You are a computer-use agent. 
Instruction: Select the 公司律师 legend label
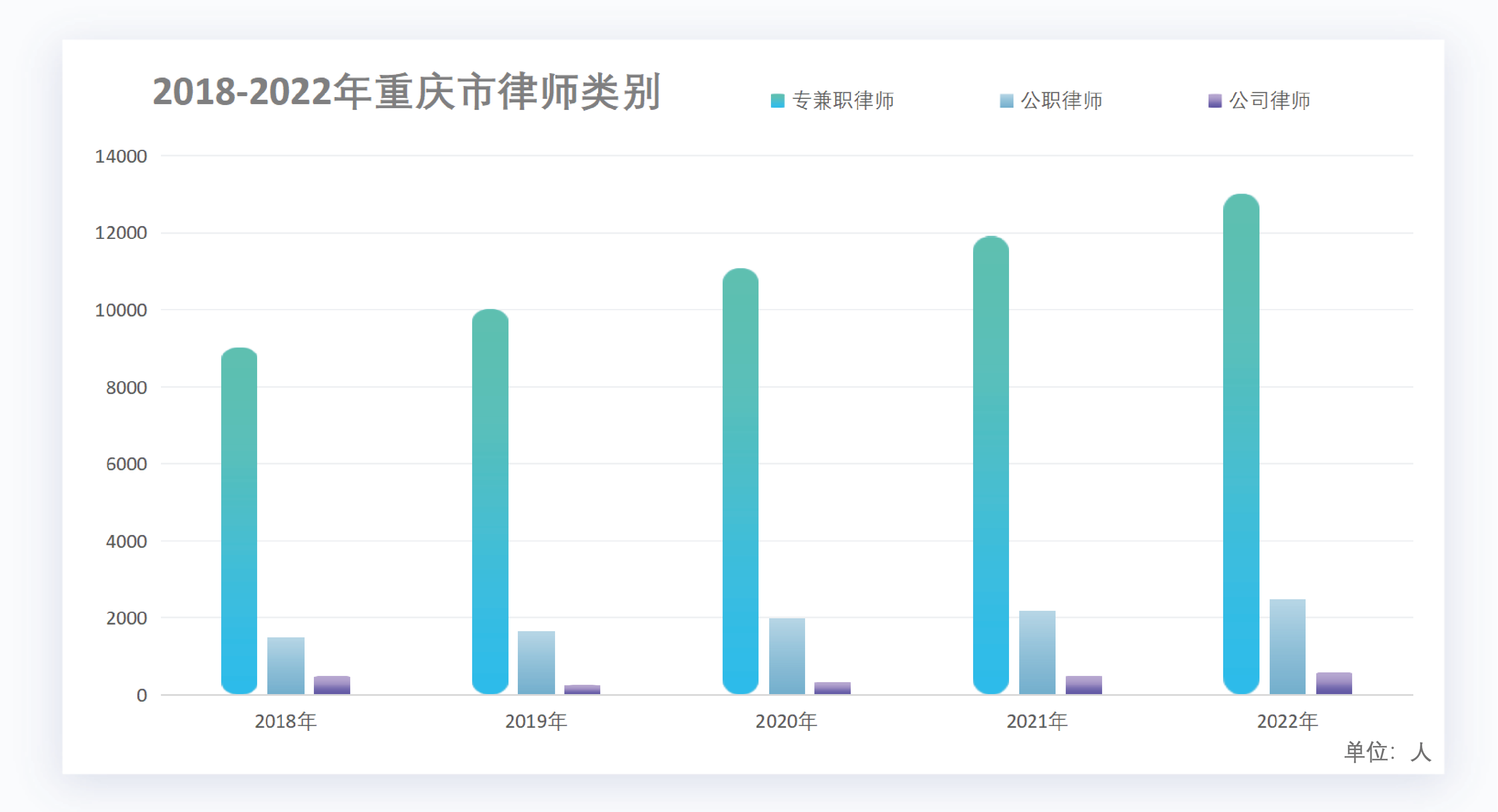click(x=1269, y=101)
